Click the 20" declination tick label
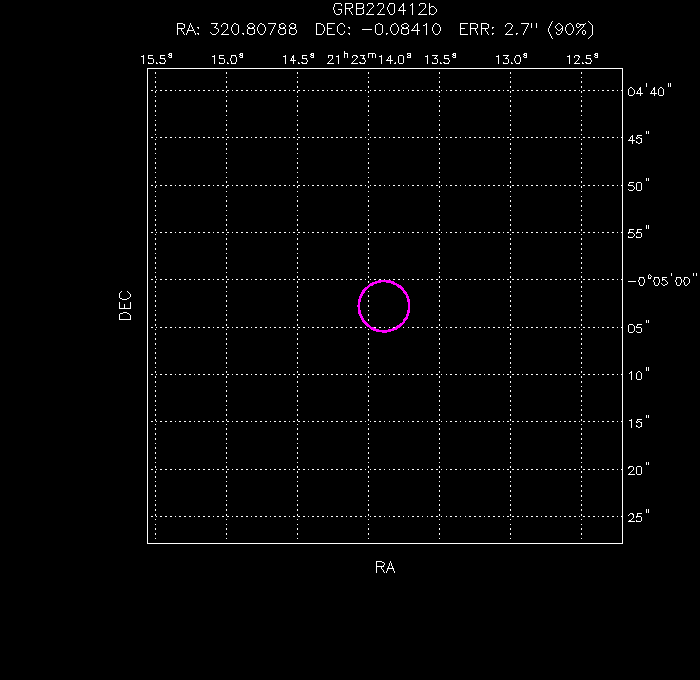Image resolution: width=700 pixels, height=680 pixels. tap(638, 469)
